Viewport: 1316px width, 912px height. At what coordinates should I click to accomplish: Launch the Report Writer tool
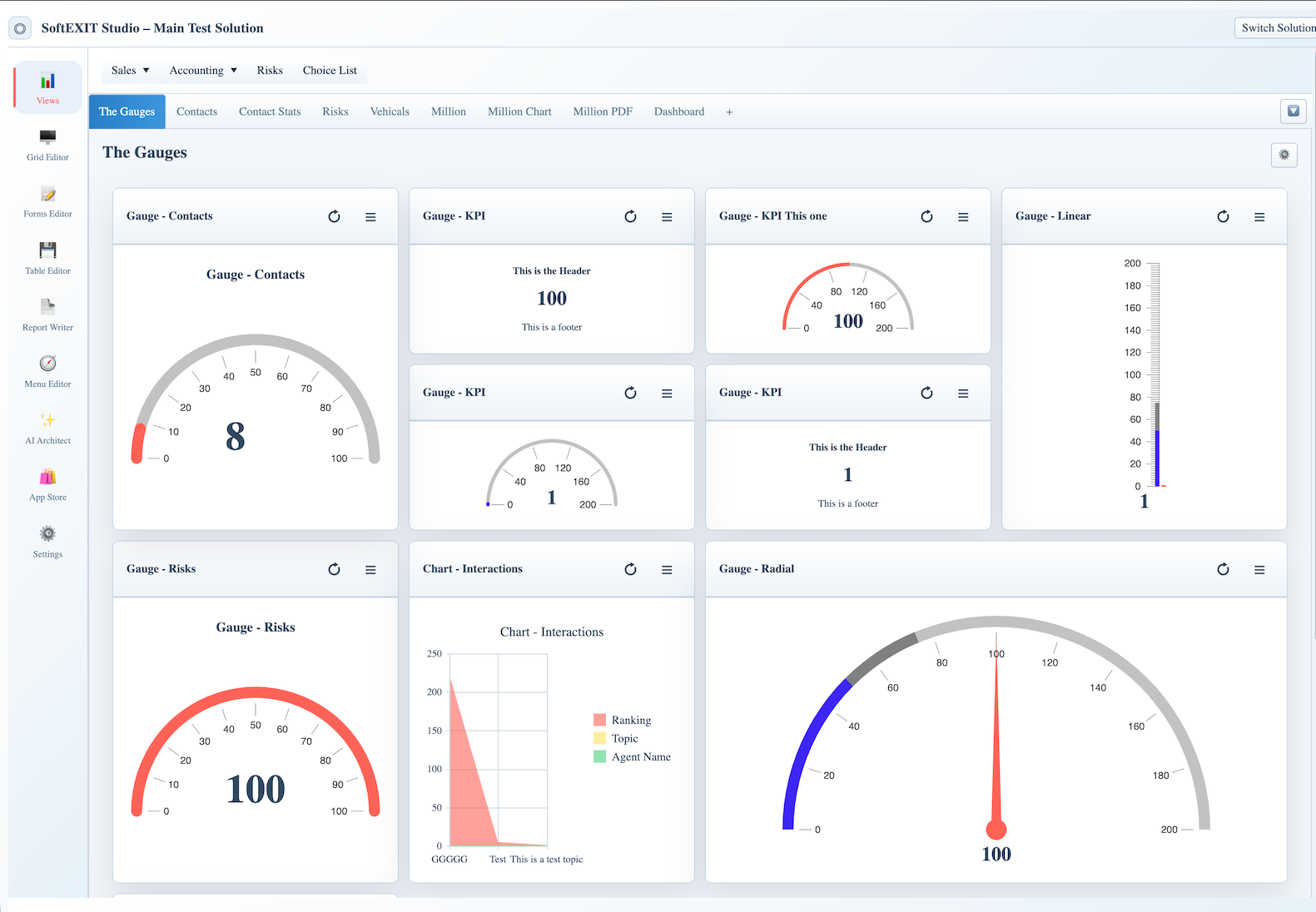[x=47, y=315]
